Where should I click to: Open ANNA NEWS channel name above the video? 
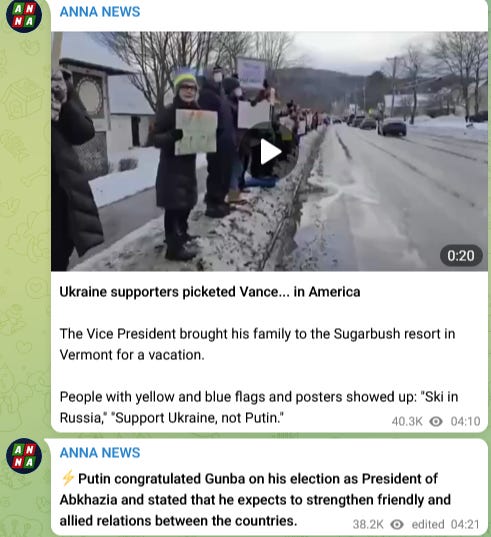click(x=100, y=12)
